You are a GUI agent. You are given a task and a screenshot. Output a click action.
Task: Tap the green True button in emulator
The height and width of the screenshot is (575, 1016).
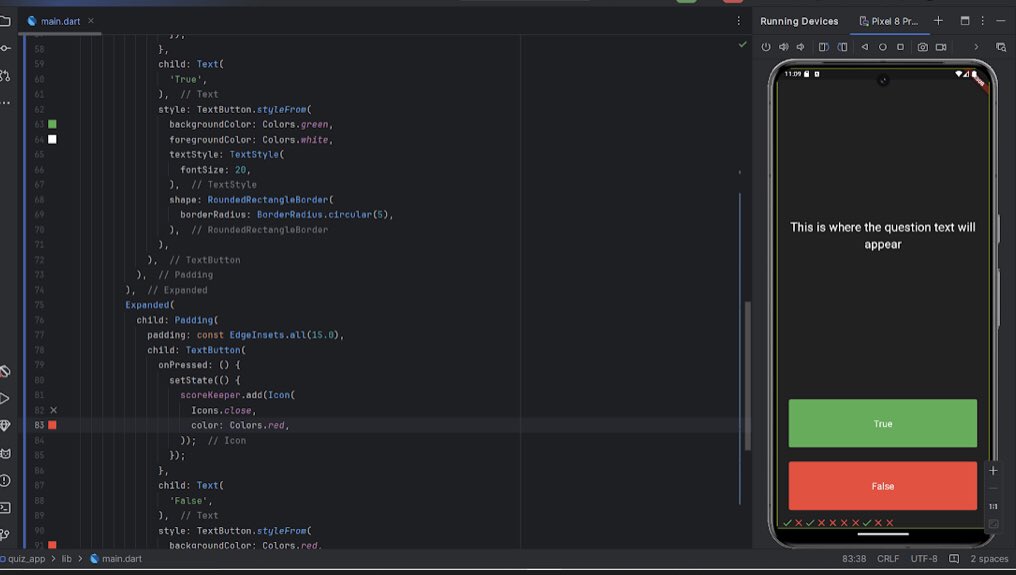883,423
